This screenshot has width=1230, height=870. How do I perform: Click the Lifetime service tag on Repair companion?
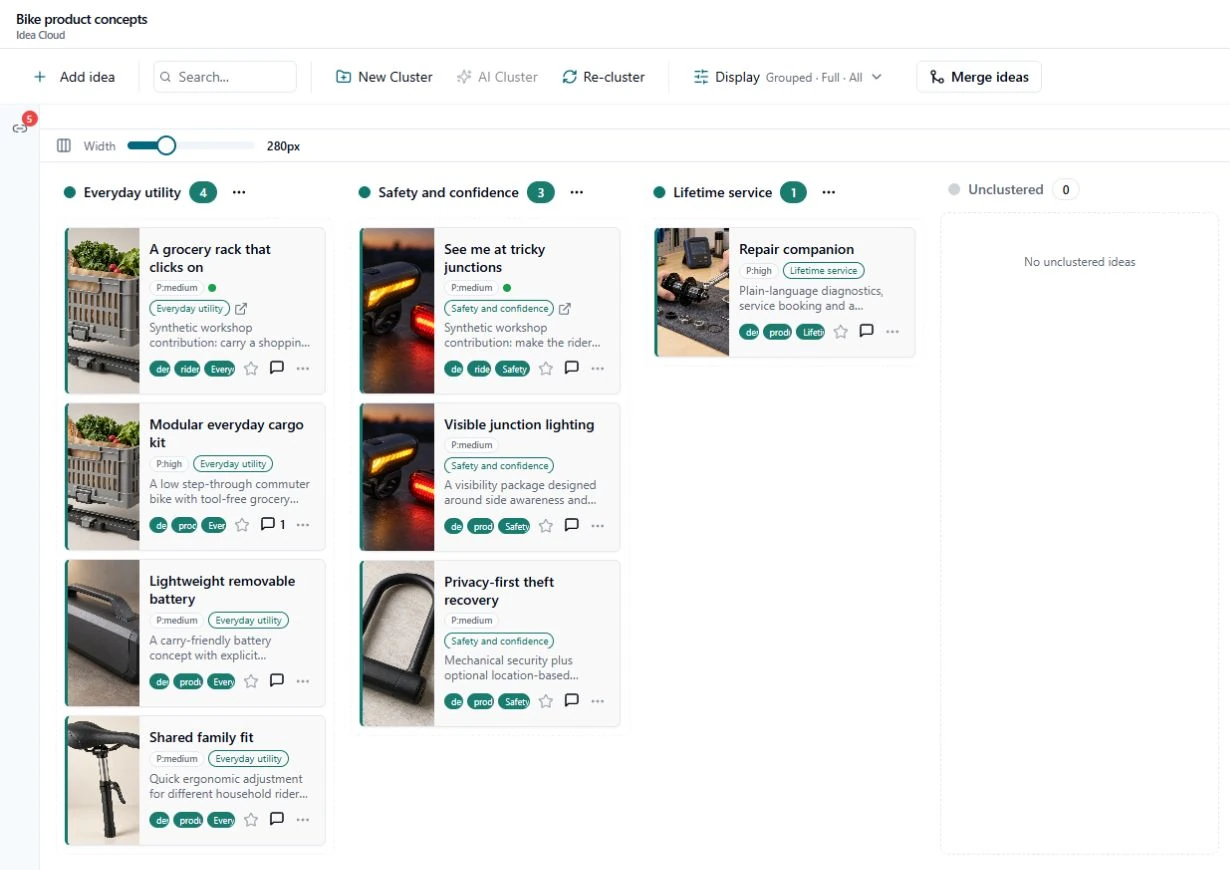tap(824, 271)
